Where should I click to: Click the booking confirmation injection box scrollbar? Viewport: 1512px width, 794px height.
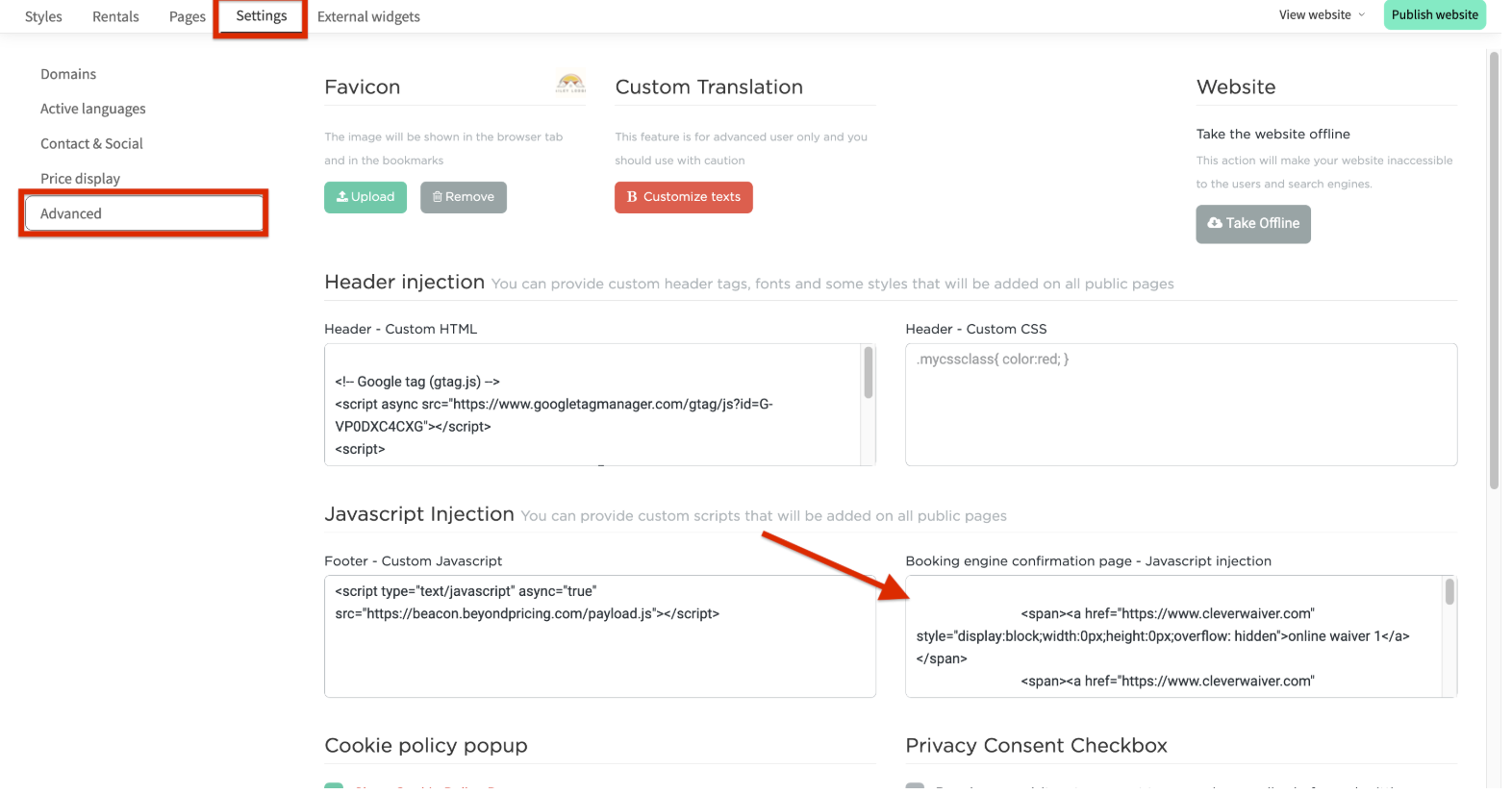click(1449, 592)
